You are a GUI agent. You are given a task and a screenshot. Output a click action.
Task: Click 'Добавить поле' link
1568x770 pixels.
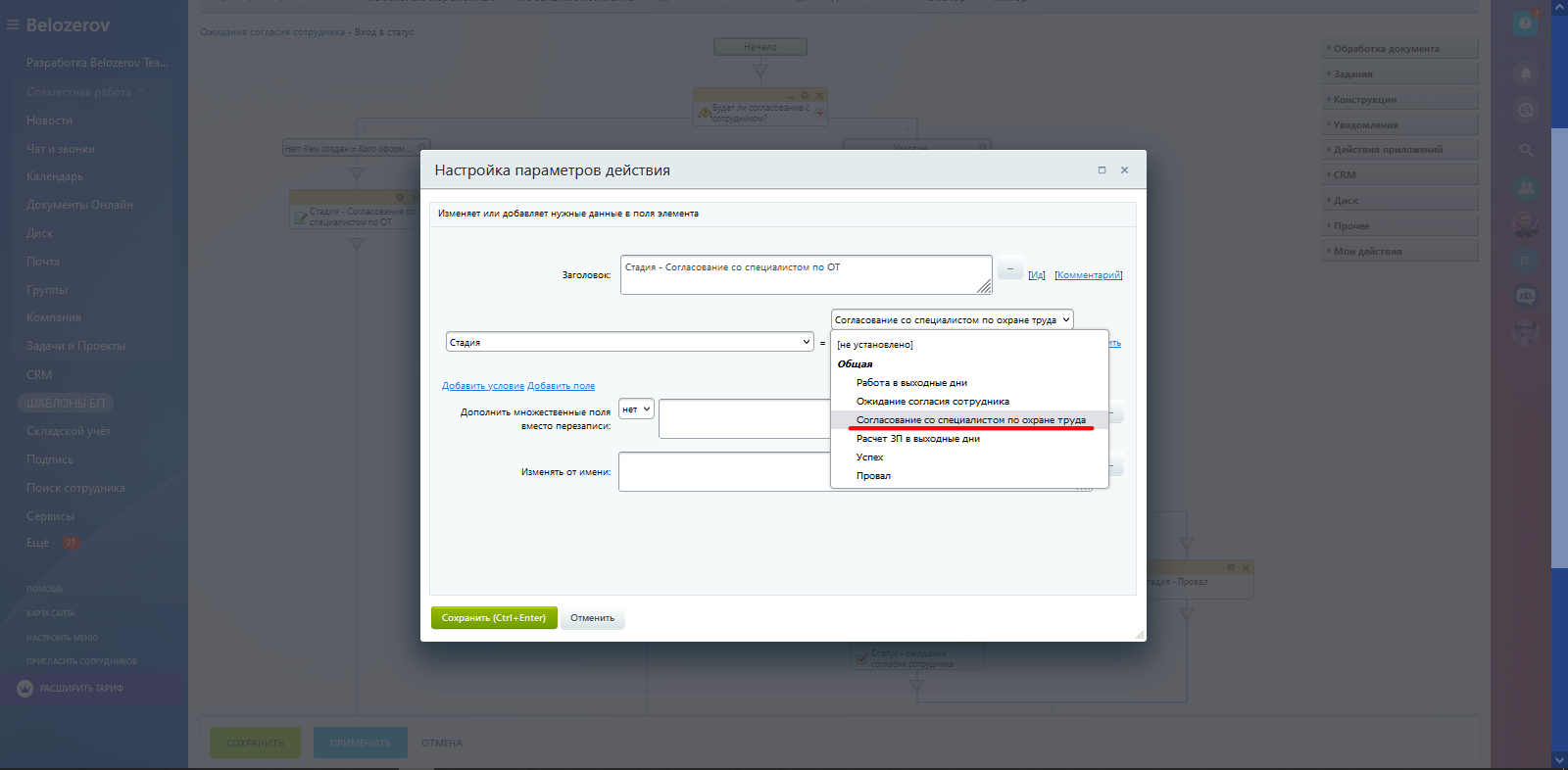pyautogui.click(x=561, y=386)
